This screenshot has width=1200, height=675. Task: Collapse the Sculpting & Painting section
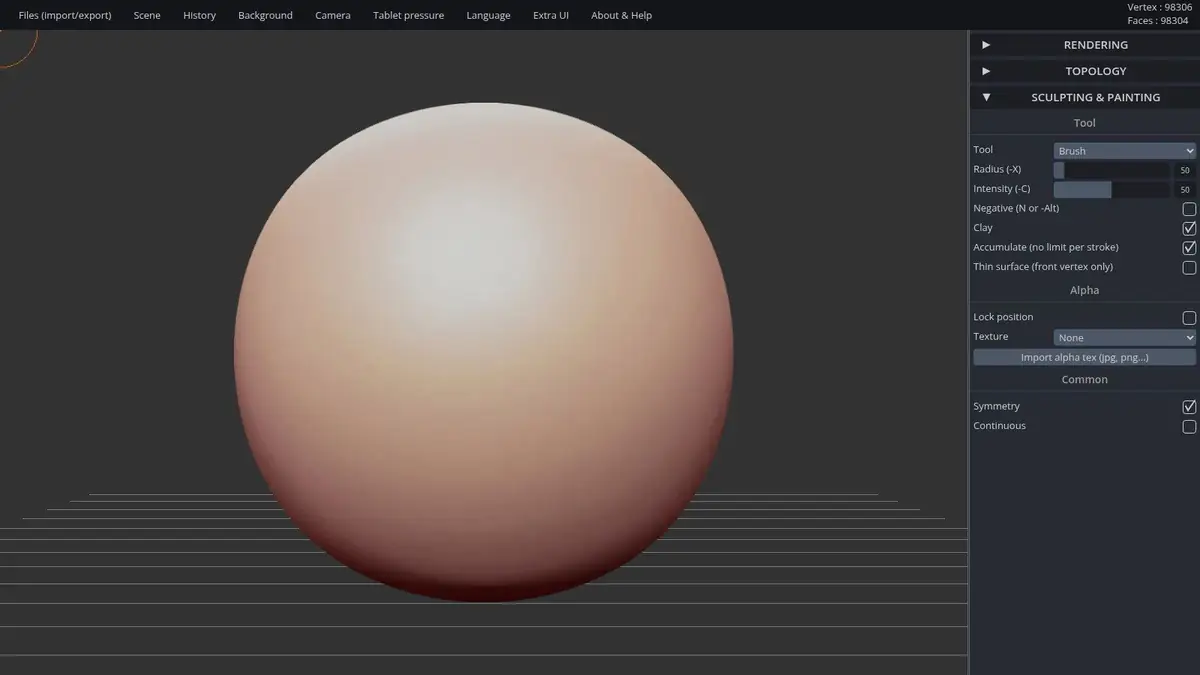1085,97
